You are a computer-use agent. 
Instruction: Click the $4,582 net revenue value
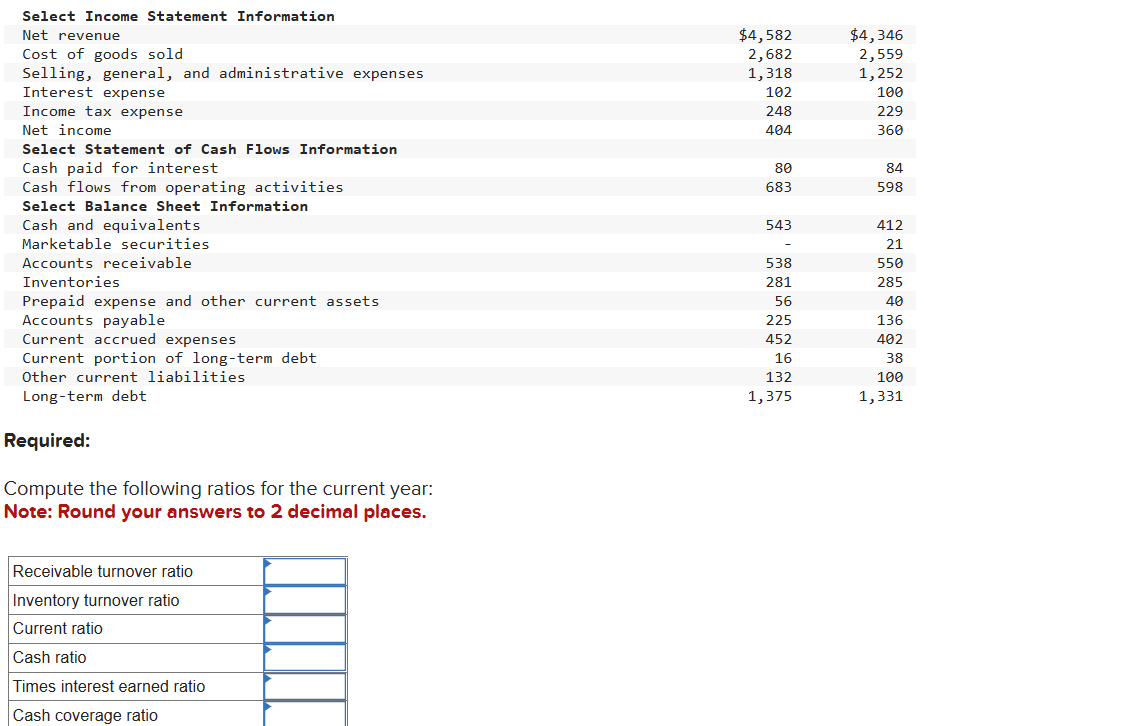point(765,35)
